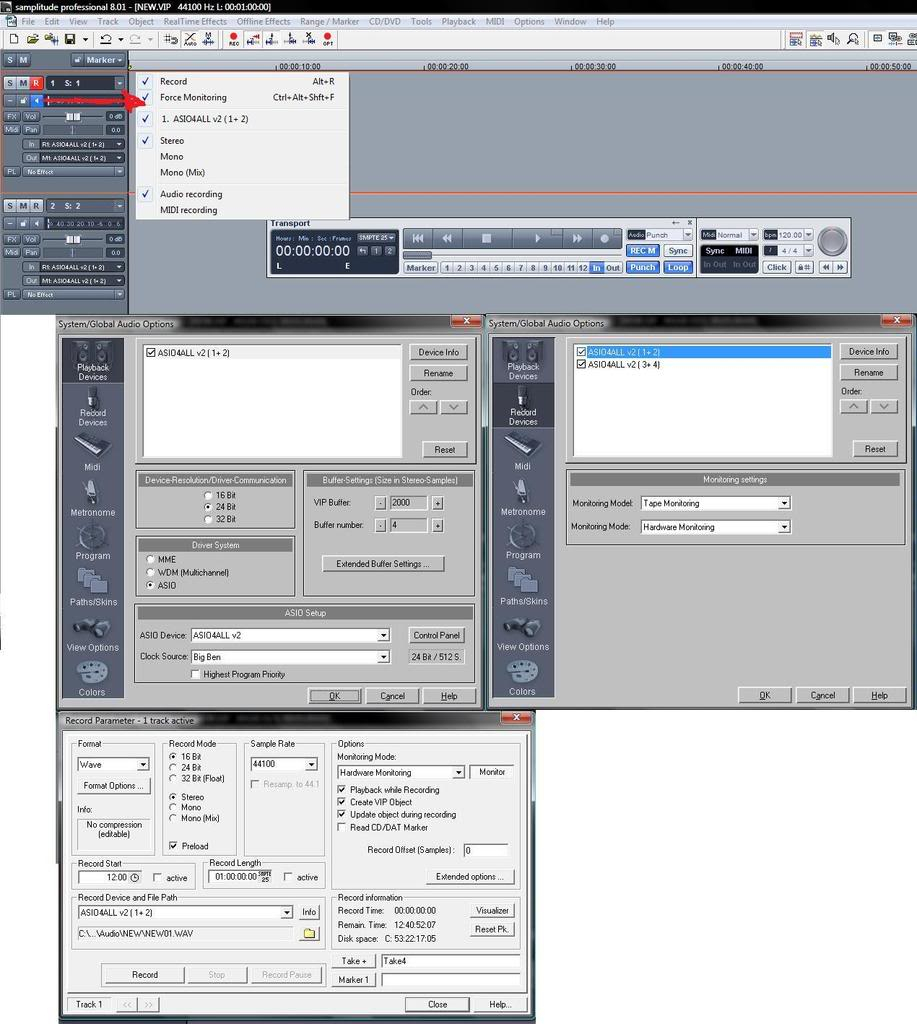Save the project with the floppy disk icon
The width and height of the screenshot is (917, 1024).
70,39
